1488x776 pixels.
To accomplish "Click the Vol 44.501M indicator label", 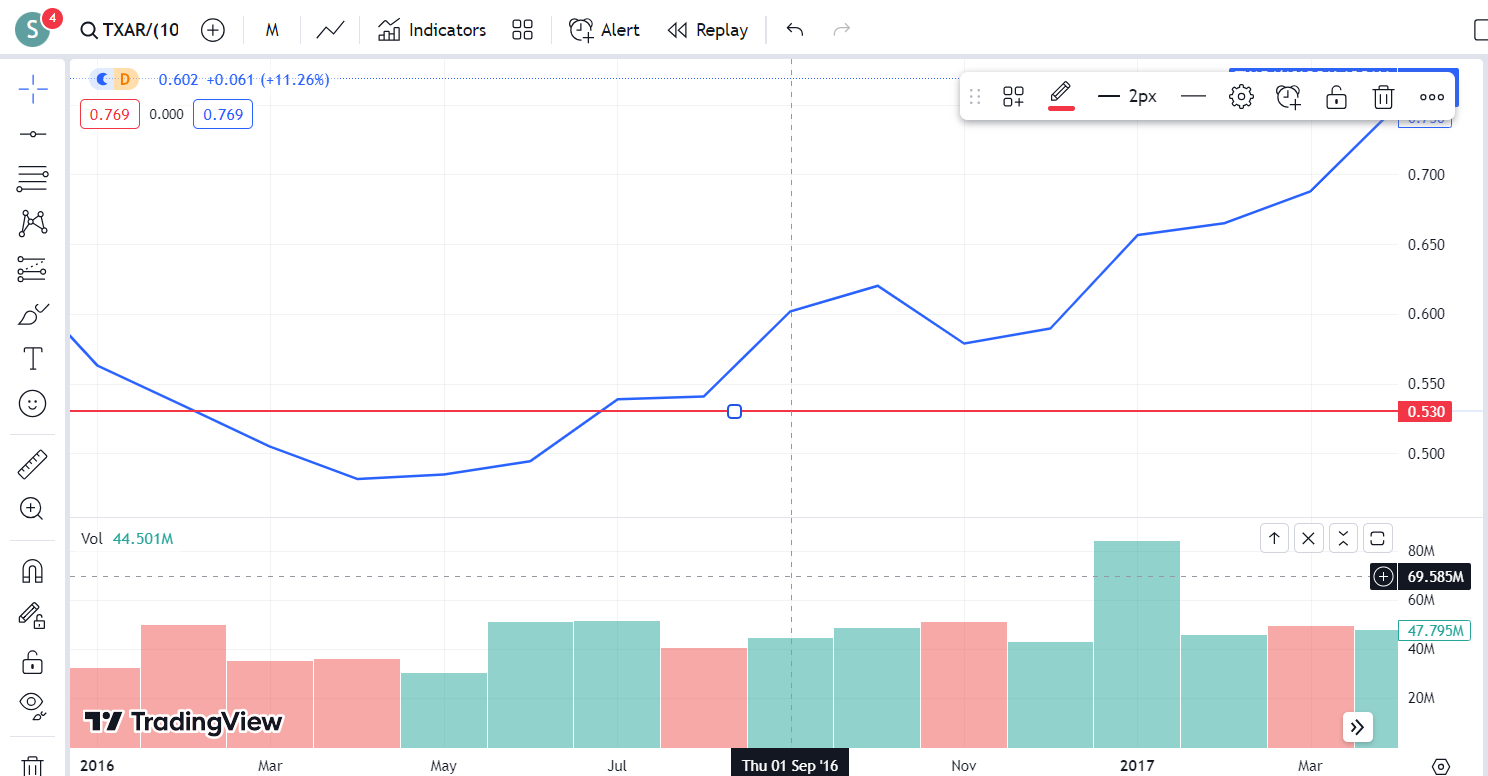I will click(127, 539).
